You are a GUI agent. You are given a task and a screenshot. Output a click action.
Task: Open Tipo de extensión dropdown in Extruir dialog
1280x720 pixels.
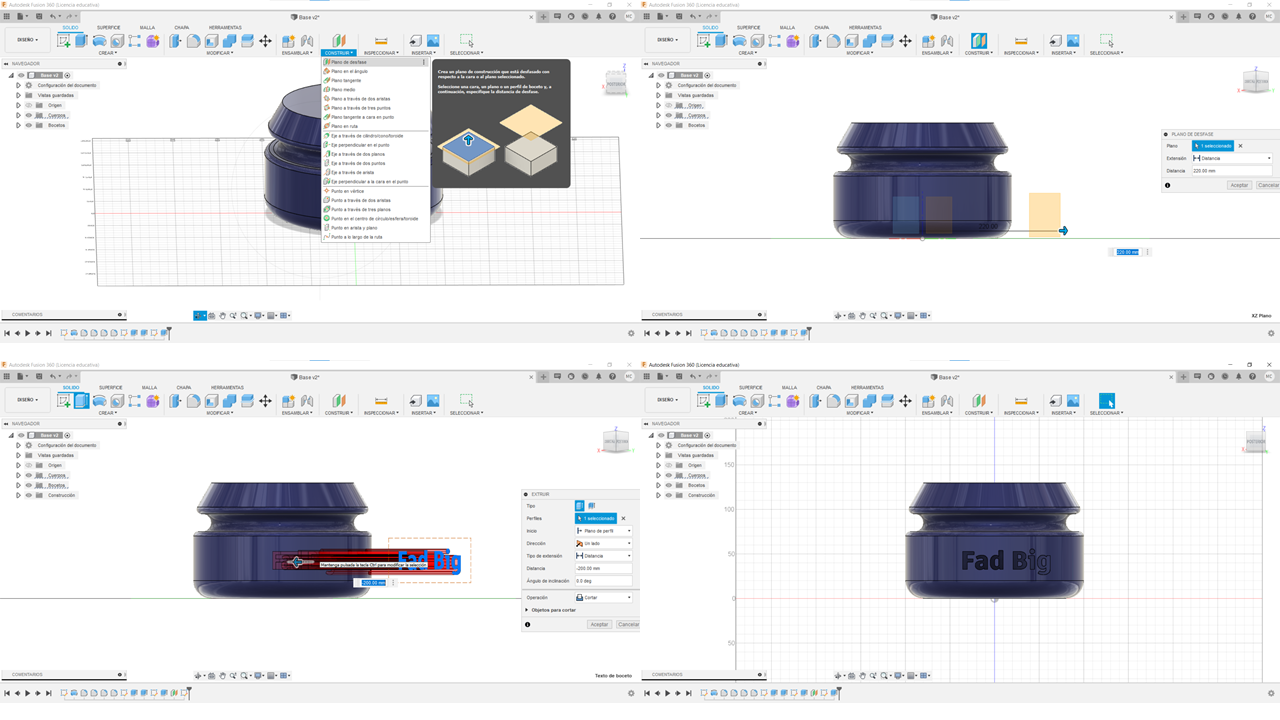coord(603,556)
